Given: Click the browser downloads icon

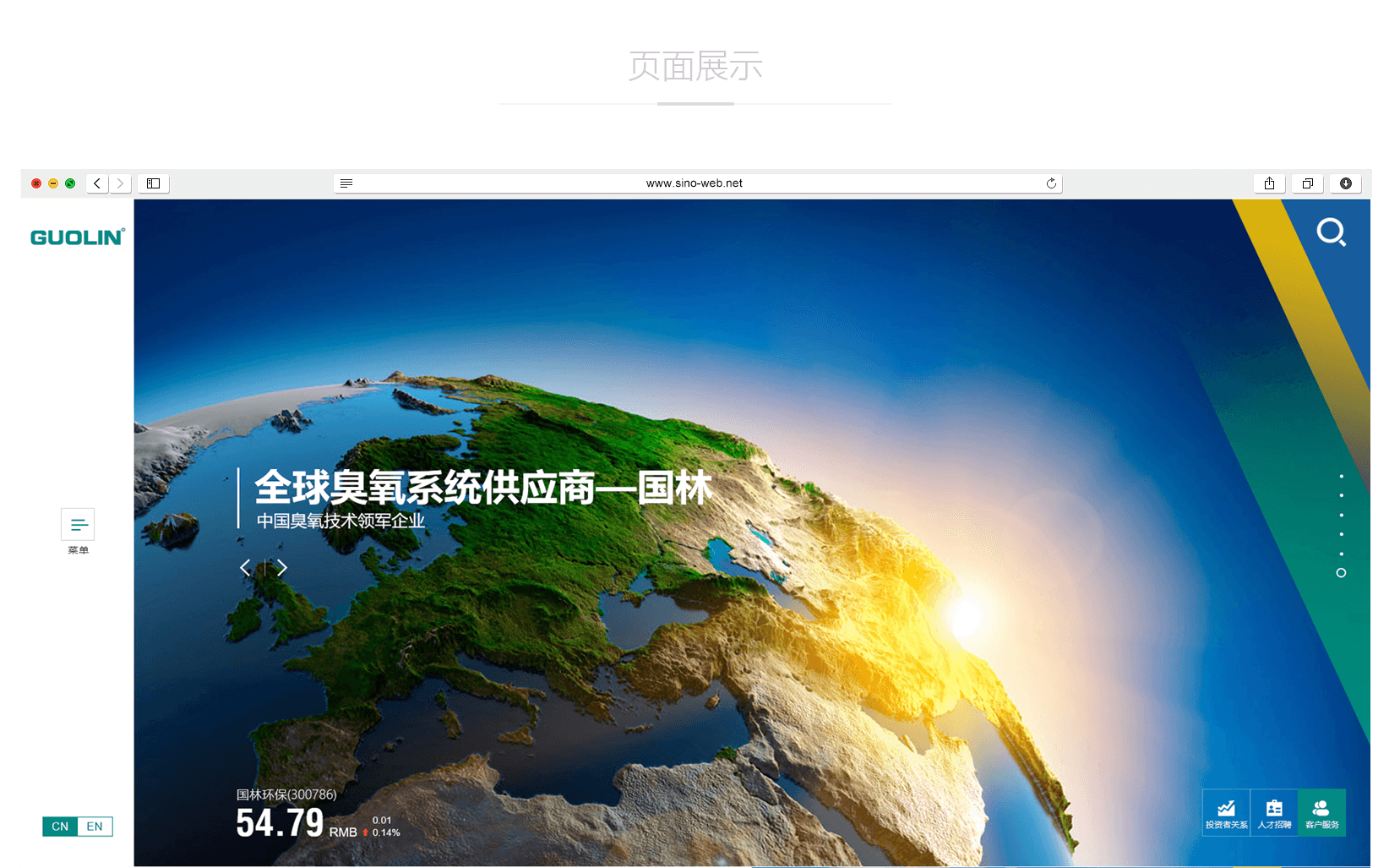Looking at the screenshot, I should [x=1345, y=183].
